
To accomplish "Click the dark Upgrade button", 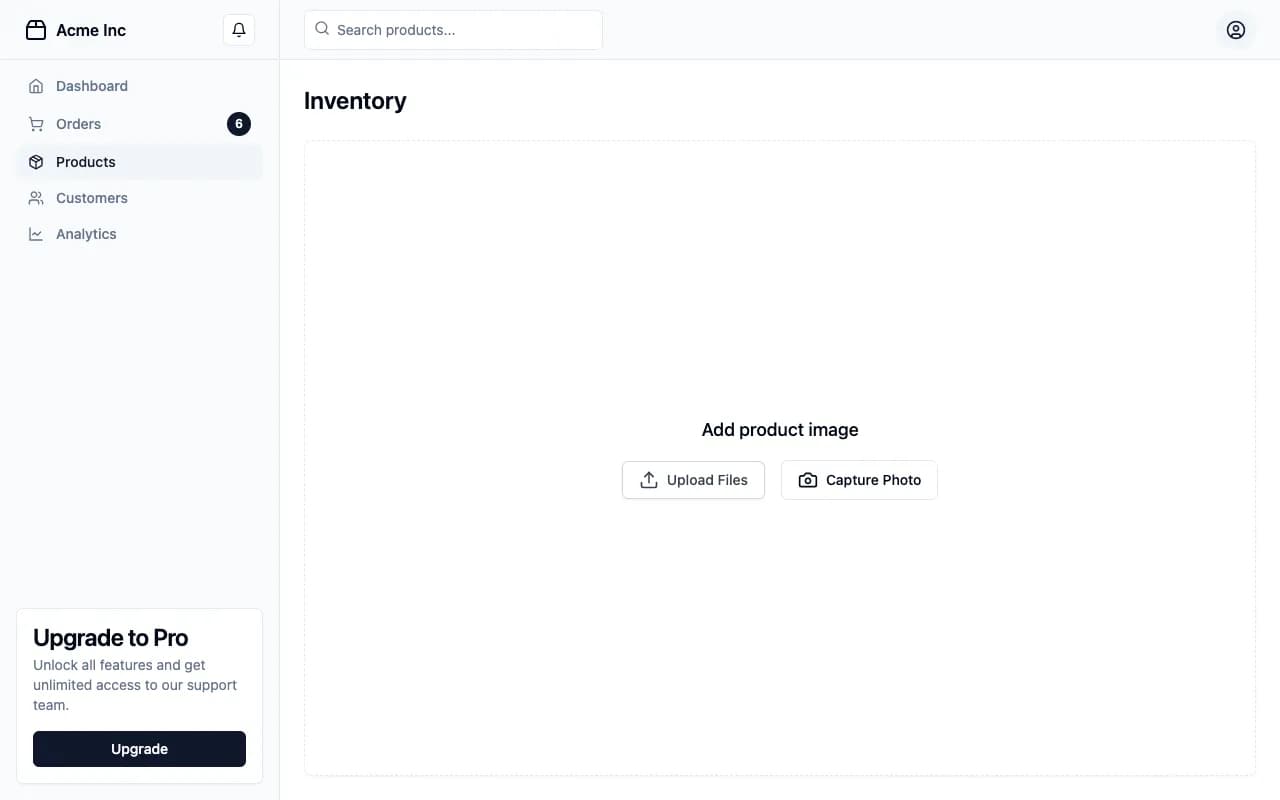I will click(139, 749).
